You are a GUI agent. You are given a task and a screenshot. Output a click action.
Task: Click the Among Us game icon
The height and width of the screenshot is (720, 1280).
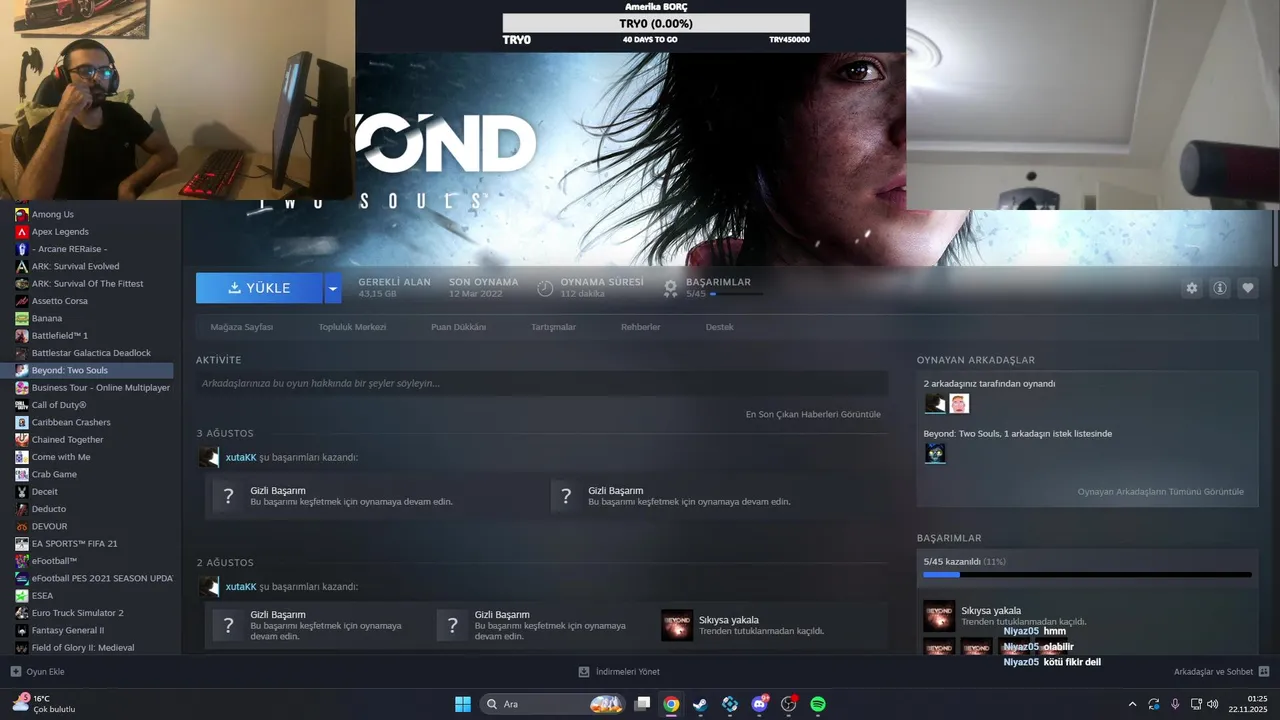22,214
